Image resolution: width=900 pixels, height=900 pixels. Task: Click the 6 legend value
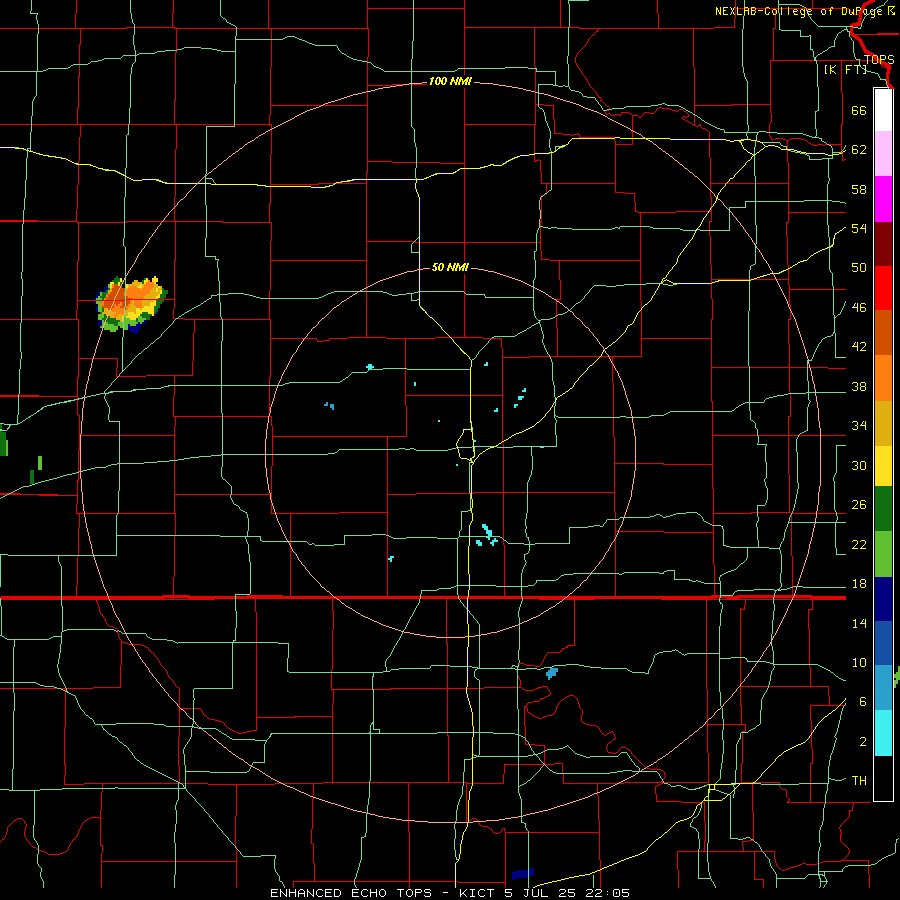click(x=863, y=702)
